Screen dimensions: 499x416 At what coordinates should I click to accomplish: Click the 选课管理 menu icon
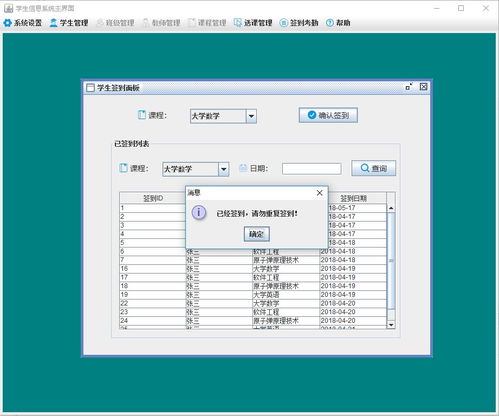tap(238, 23)
